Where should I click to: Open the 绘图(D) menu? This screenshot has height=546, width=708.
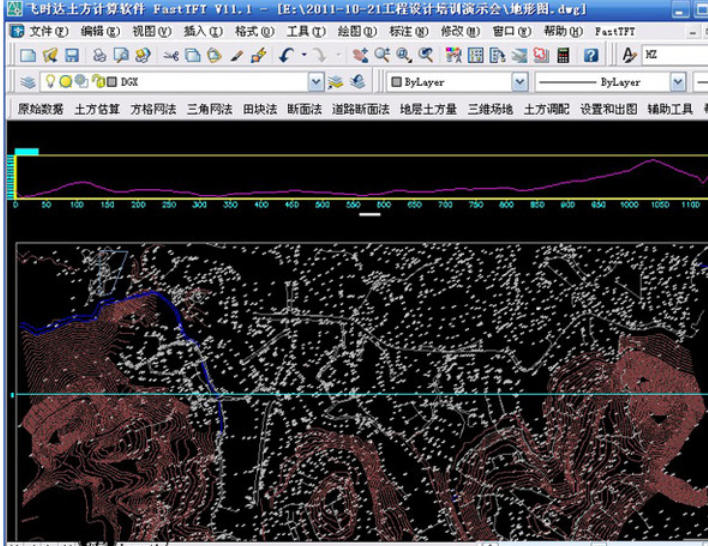pos(350,31)
